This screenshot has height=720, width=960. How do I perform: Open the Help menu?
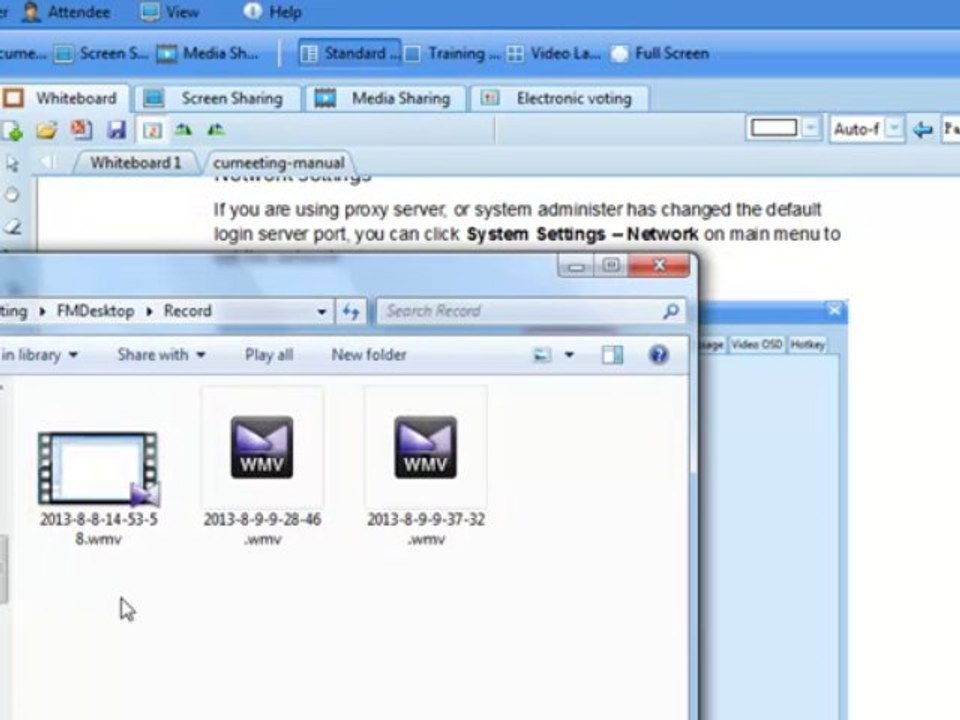click(x=273, y=12)
